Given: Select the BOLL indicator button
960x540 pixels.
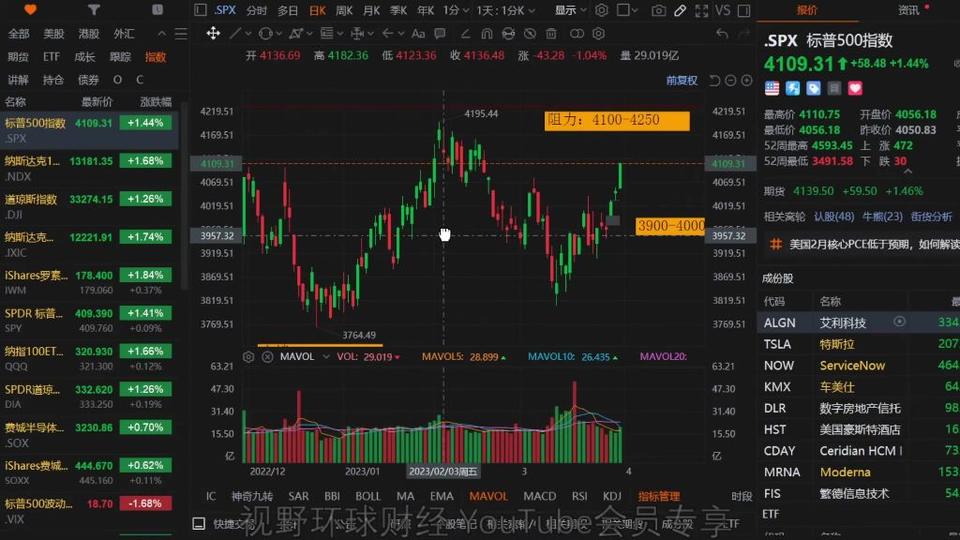Looking at the screenshot, I should [367, 496].
